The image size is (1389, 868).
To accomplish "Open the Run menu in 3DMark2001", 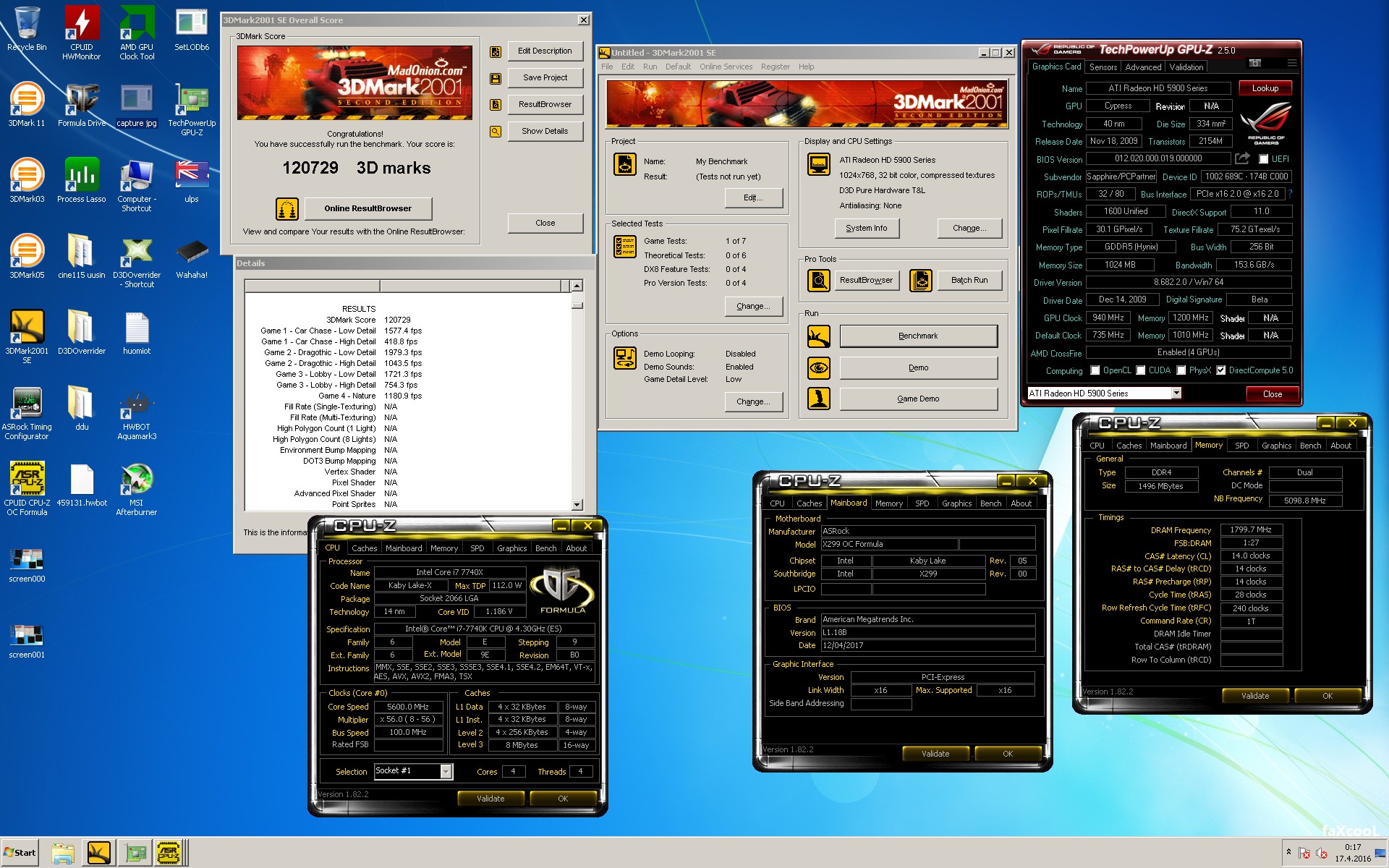I will [x=650, y=67].
